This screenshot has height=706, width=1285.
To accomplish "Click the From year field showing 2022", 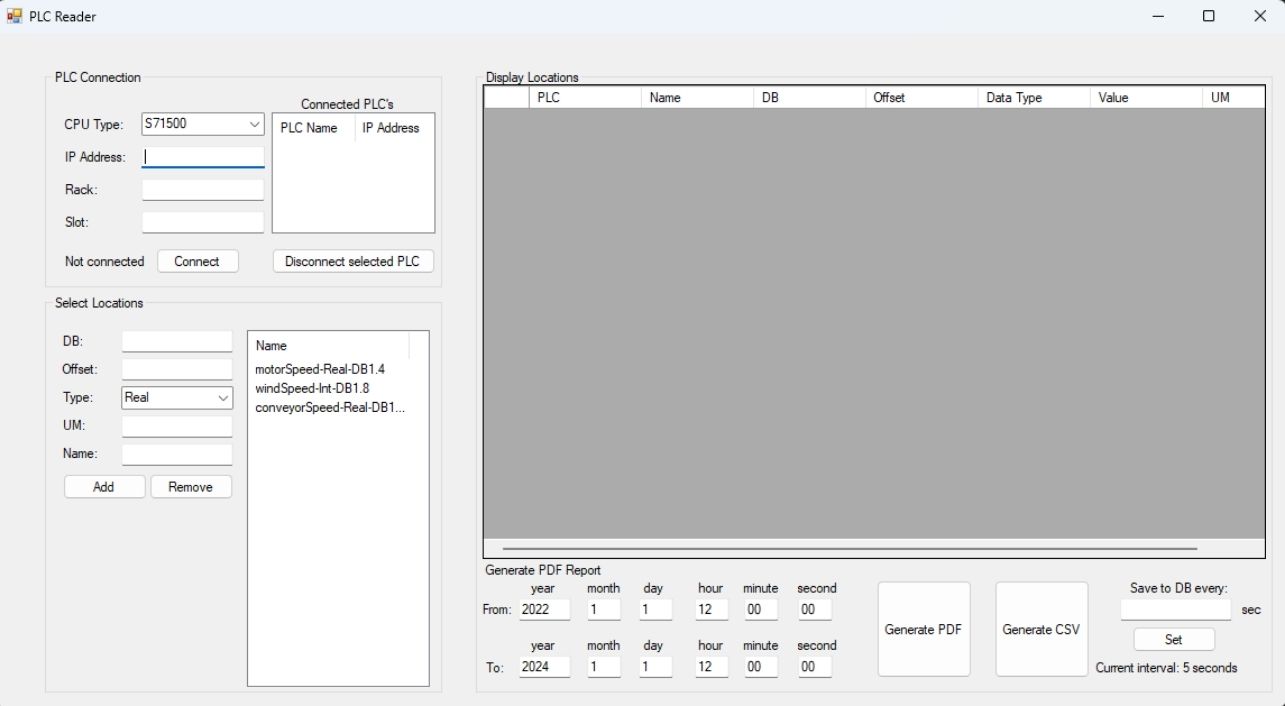I will coord(545,609).
